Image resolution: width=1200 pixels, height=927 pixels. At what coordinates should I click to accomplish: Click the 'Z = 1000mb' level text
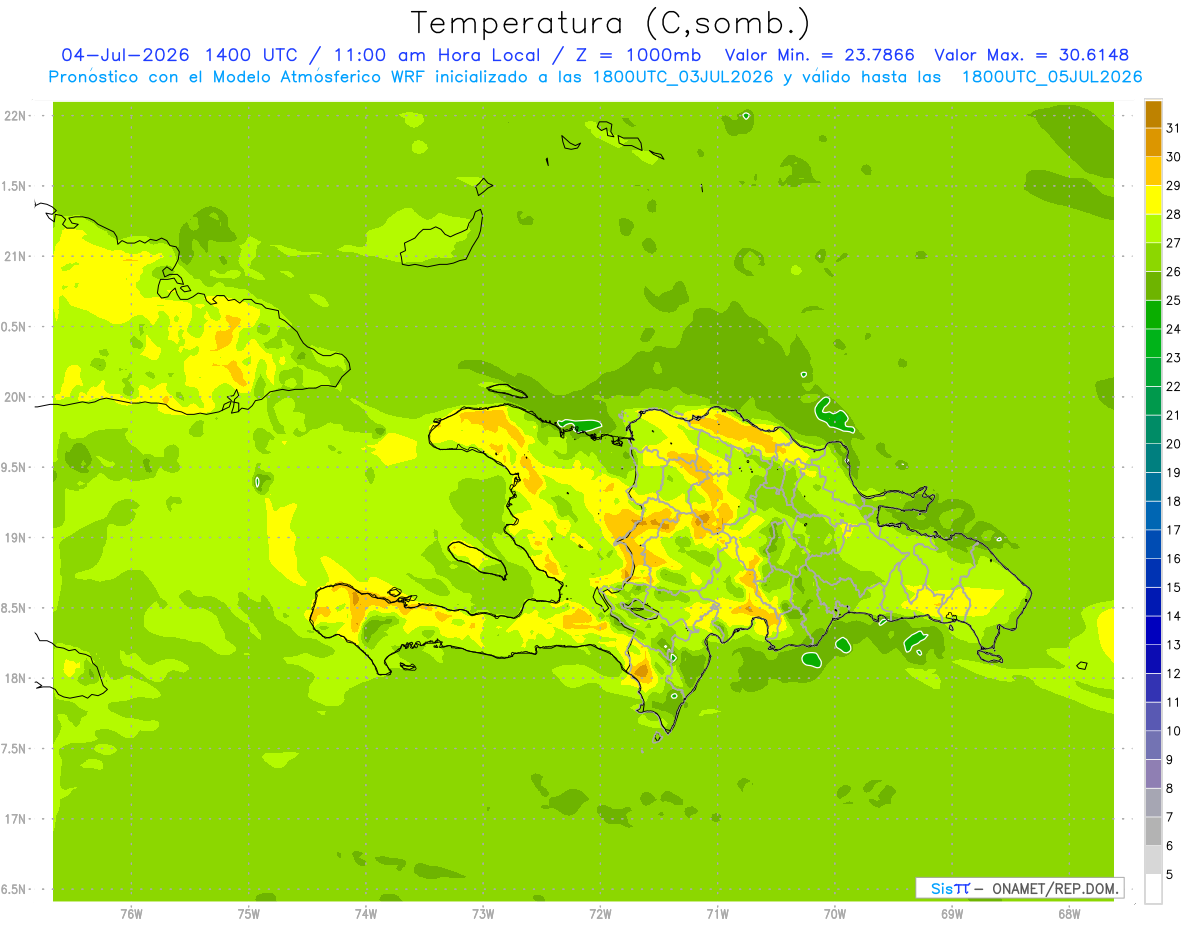638,55
